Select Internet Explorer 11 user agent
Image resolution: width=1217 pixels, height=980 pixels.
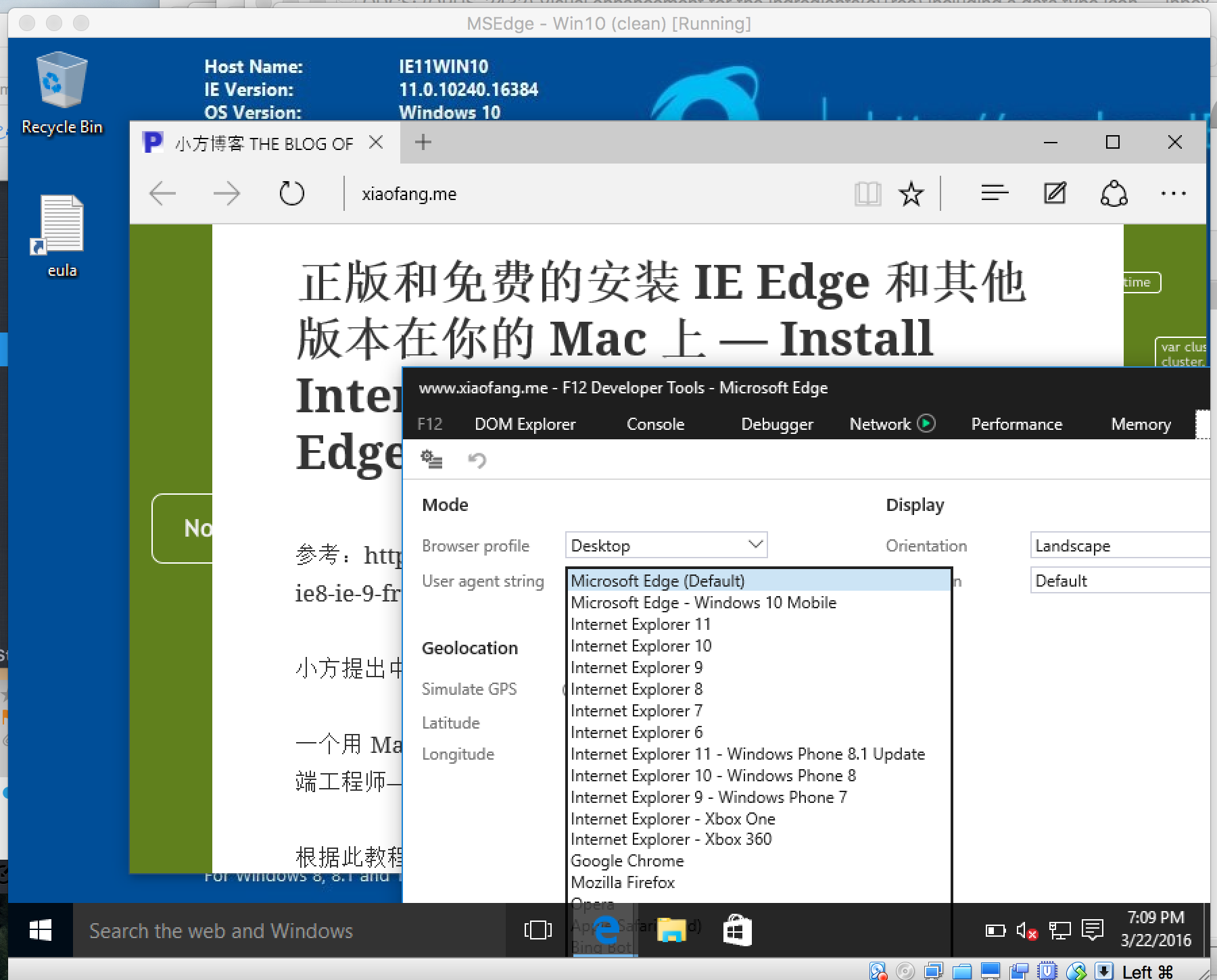point(759,624)
